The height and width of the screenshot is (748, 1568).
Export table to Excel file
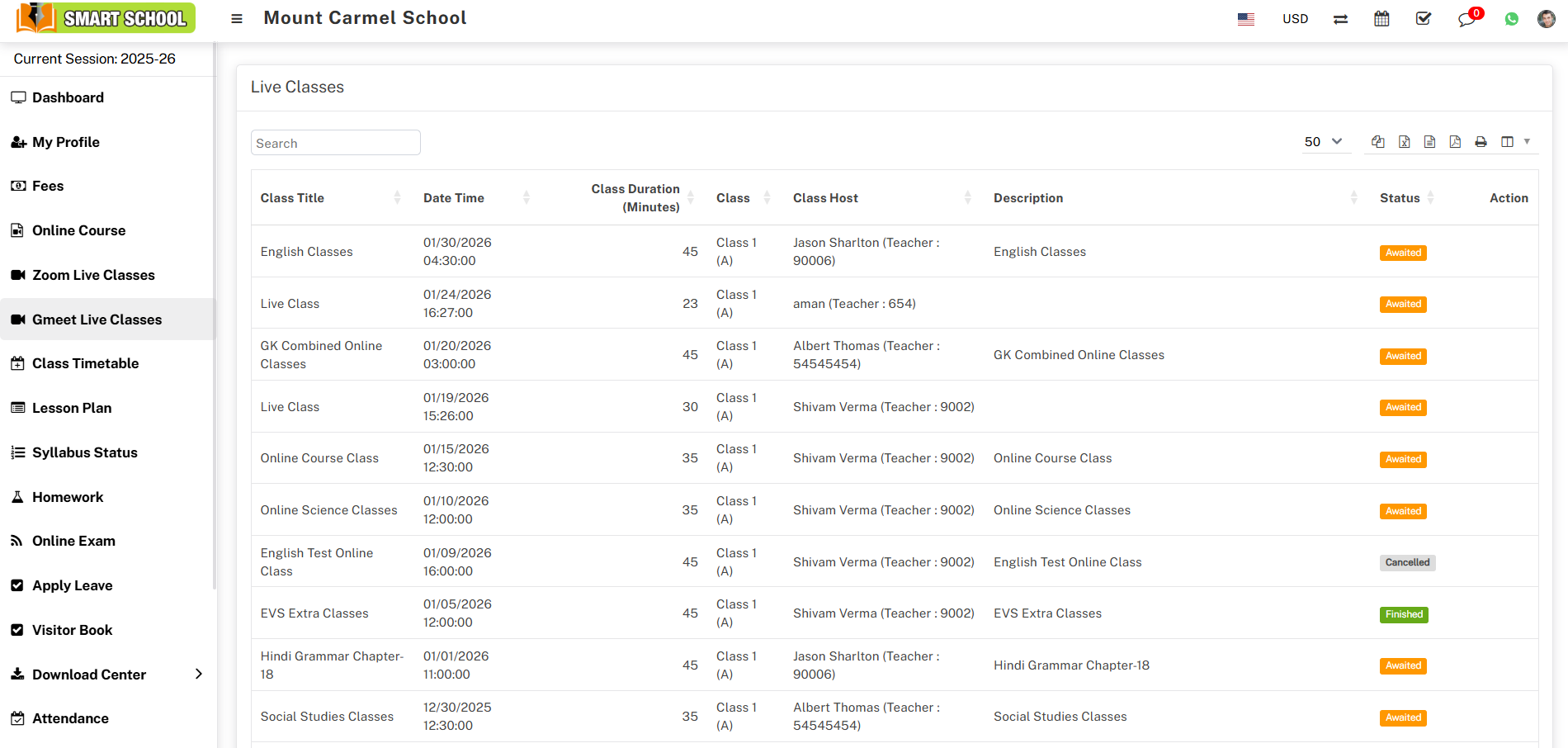[x=1404, y=142]
